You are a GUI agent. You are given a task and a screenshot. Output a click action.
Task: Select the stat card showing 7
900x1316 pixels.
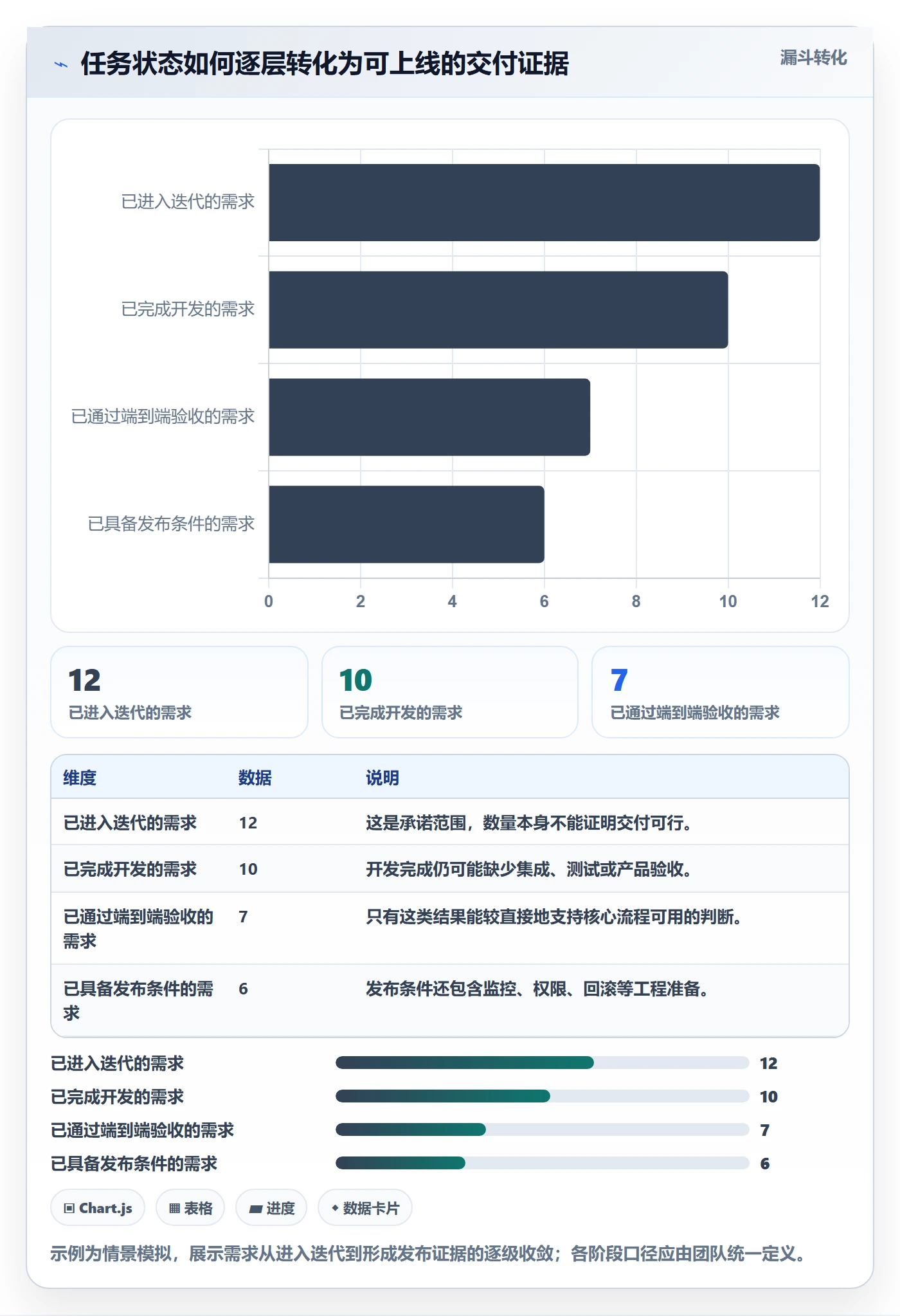721,692
